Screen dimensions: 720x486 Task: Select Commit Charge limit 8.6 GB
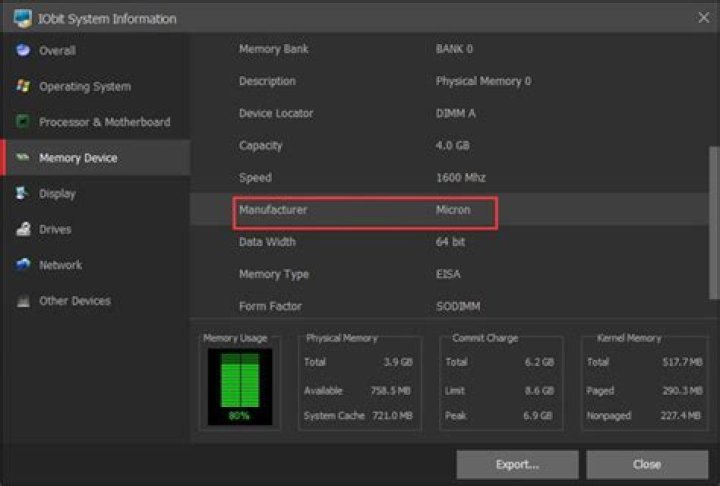click(x=540, y=391)
